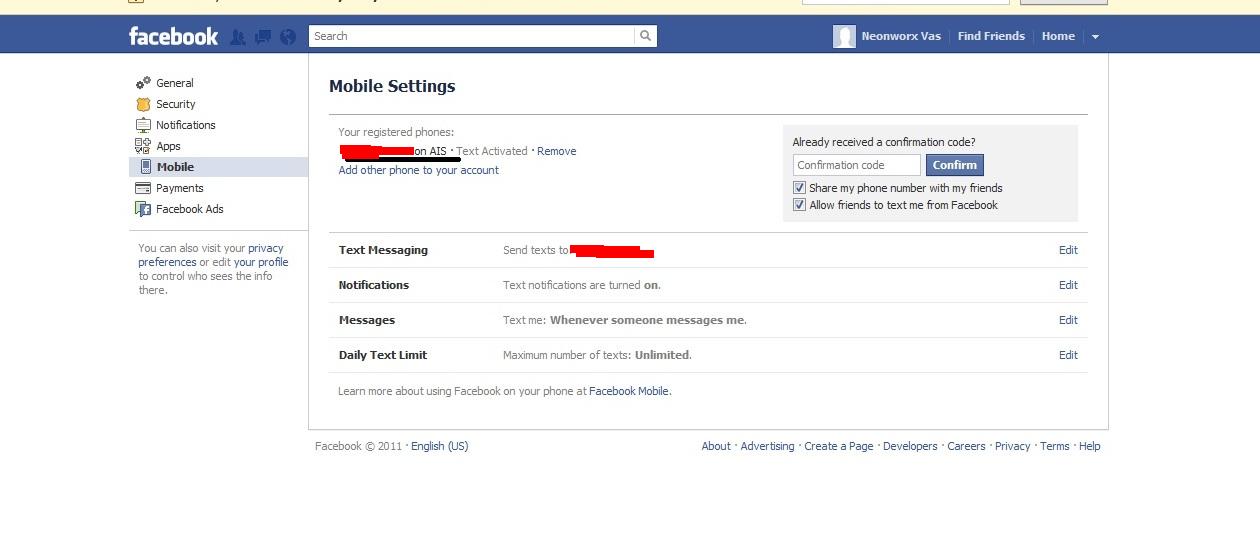The width and height of the screenshot is (1260, 553).
Task: Click the Facebook Ads icon
Action: 143,209
